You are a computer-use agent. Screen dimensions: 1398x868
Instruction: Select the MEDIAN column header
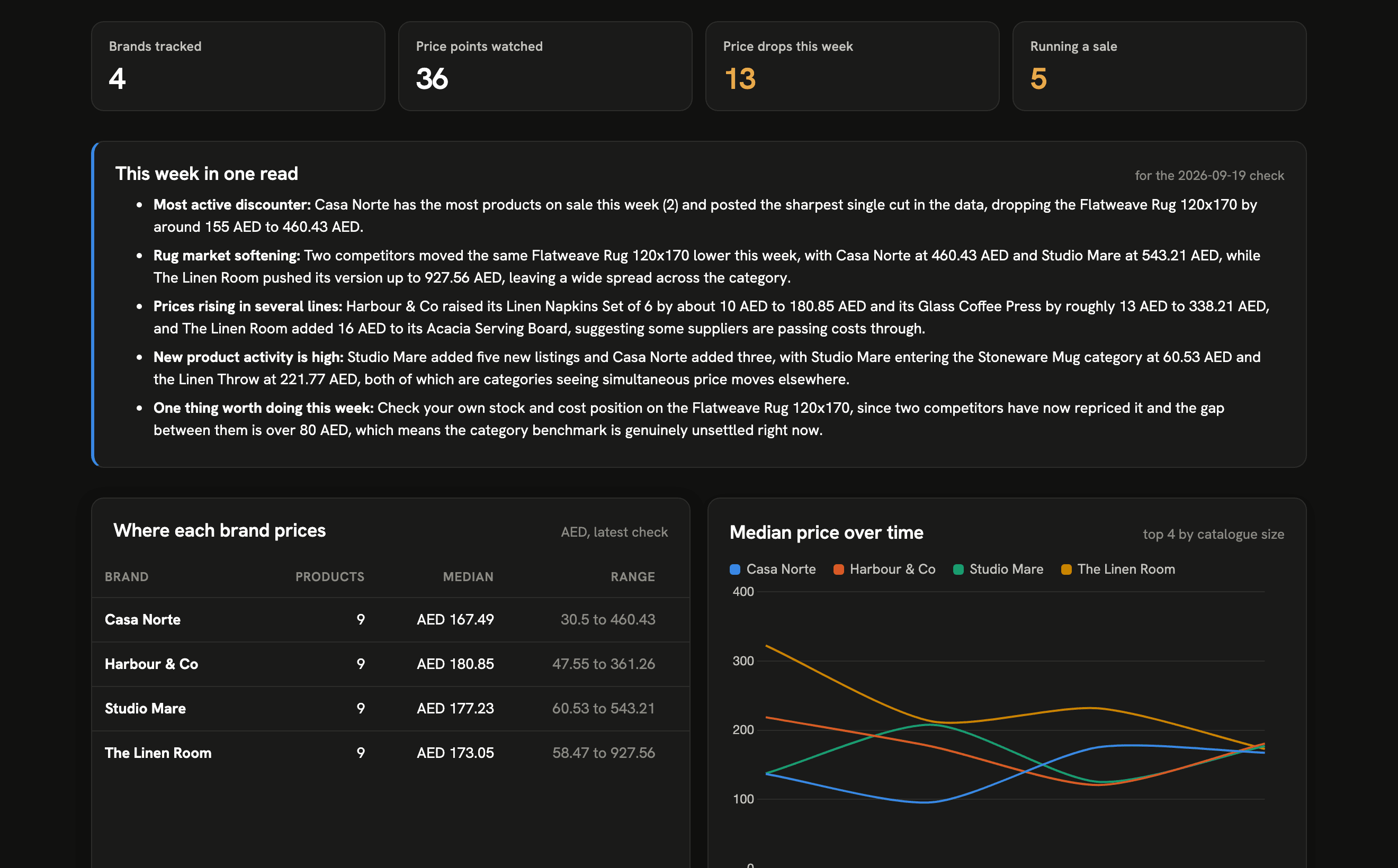[x=468, y=577]
